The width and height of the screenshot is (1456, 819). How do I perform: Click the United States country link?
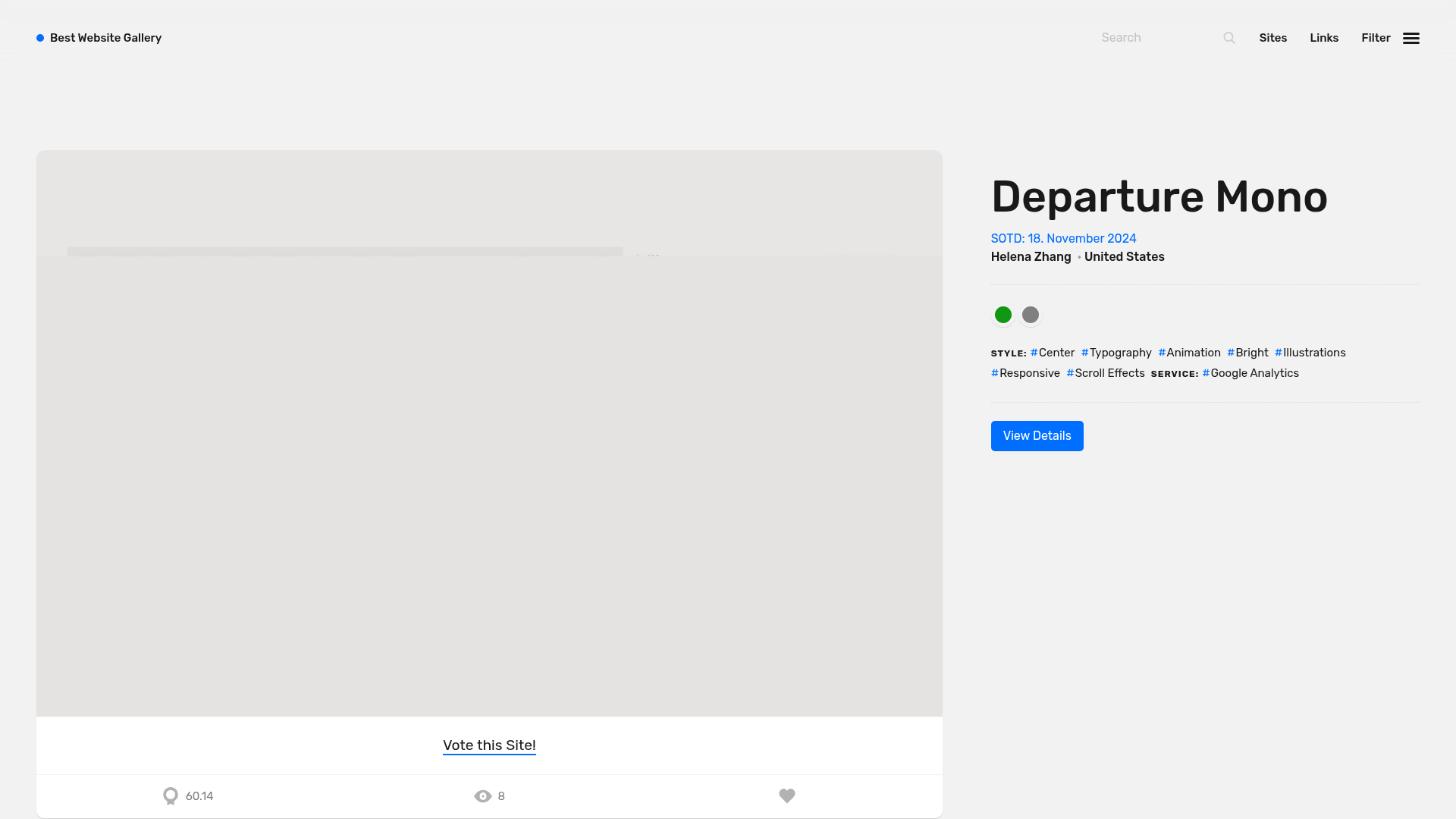point(1125,257)
